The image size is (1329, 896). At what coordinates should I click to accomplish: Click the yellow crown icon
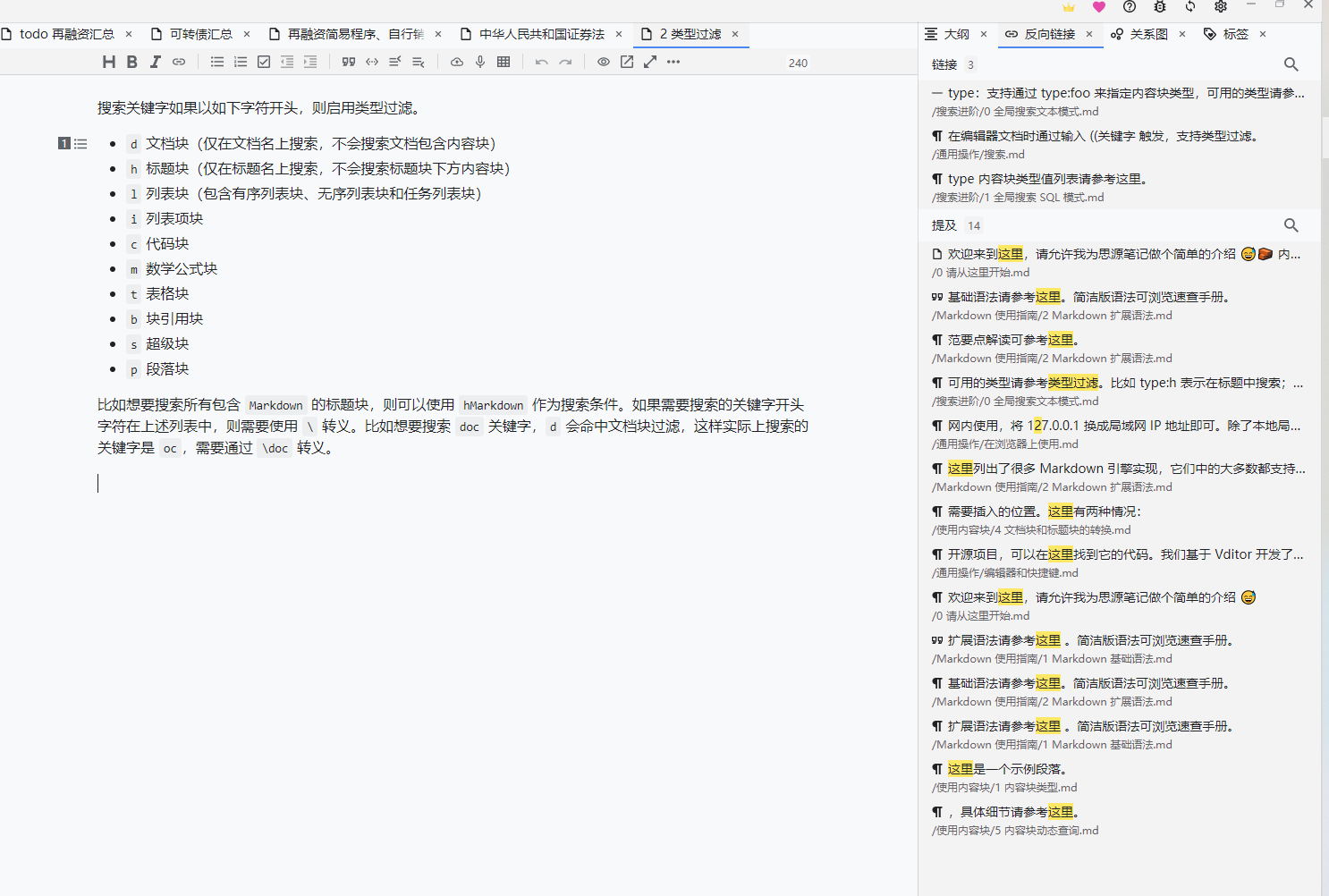1069,7
